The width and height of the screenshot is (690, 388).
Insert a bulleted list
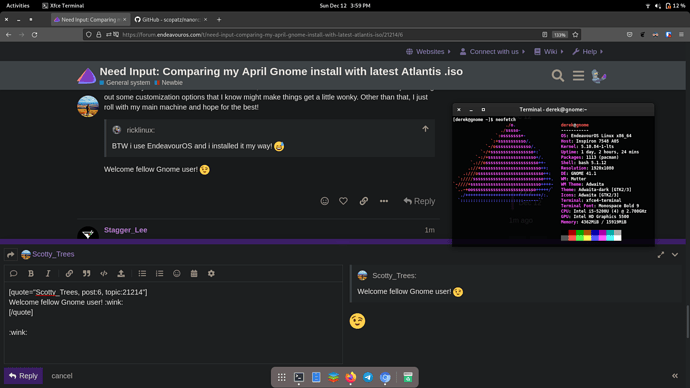[142, 273]
